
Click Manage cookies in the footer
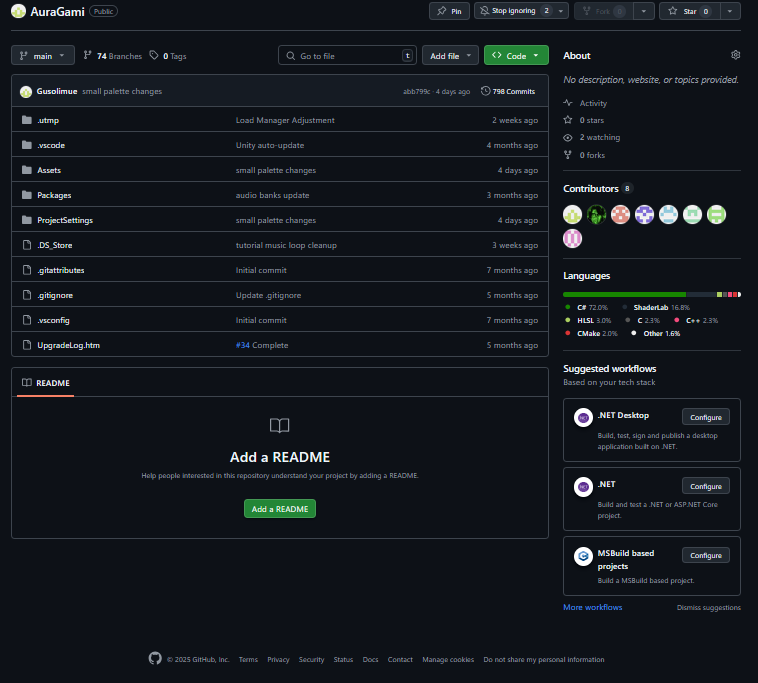[448, 659]
